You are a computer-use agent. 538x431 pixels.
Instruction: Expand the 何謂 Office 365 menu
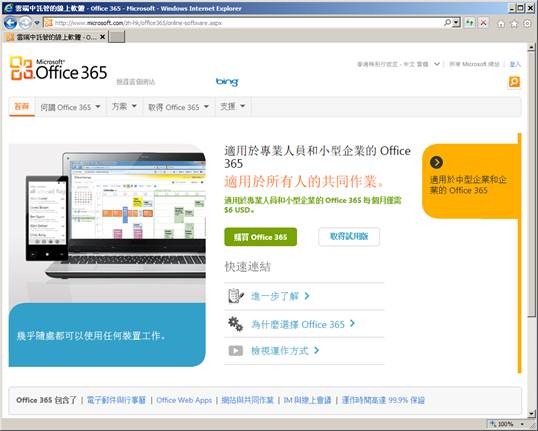coord(70,107)
